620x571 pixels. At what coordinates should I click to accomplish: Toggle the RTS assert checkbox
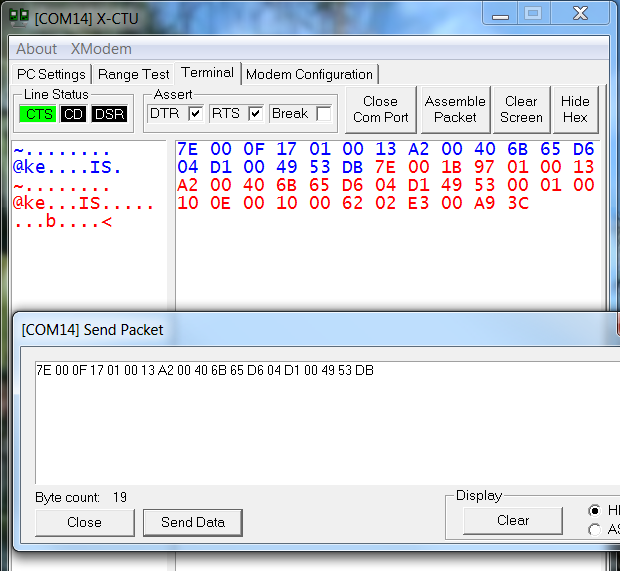point(255,114)
